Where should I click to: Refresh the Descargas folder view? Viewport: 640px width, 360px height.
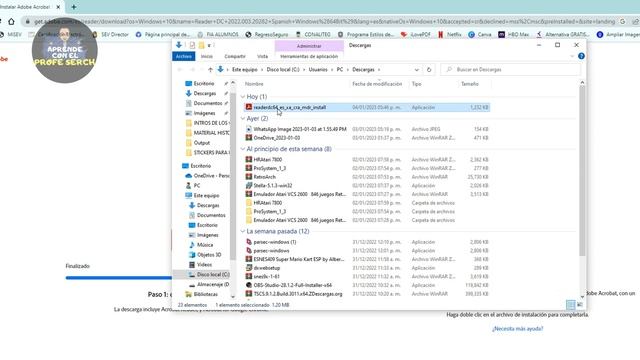(x=429, y=70)
